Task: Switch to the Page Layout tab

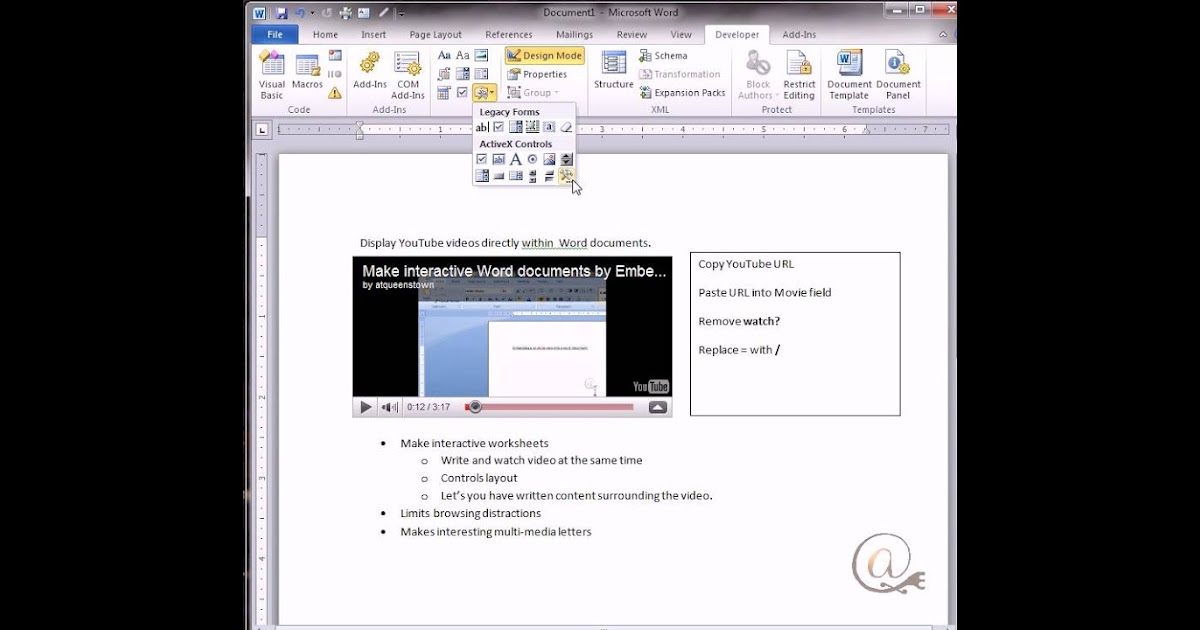Action: pyautogui.click(x=435, y=34)
